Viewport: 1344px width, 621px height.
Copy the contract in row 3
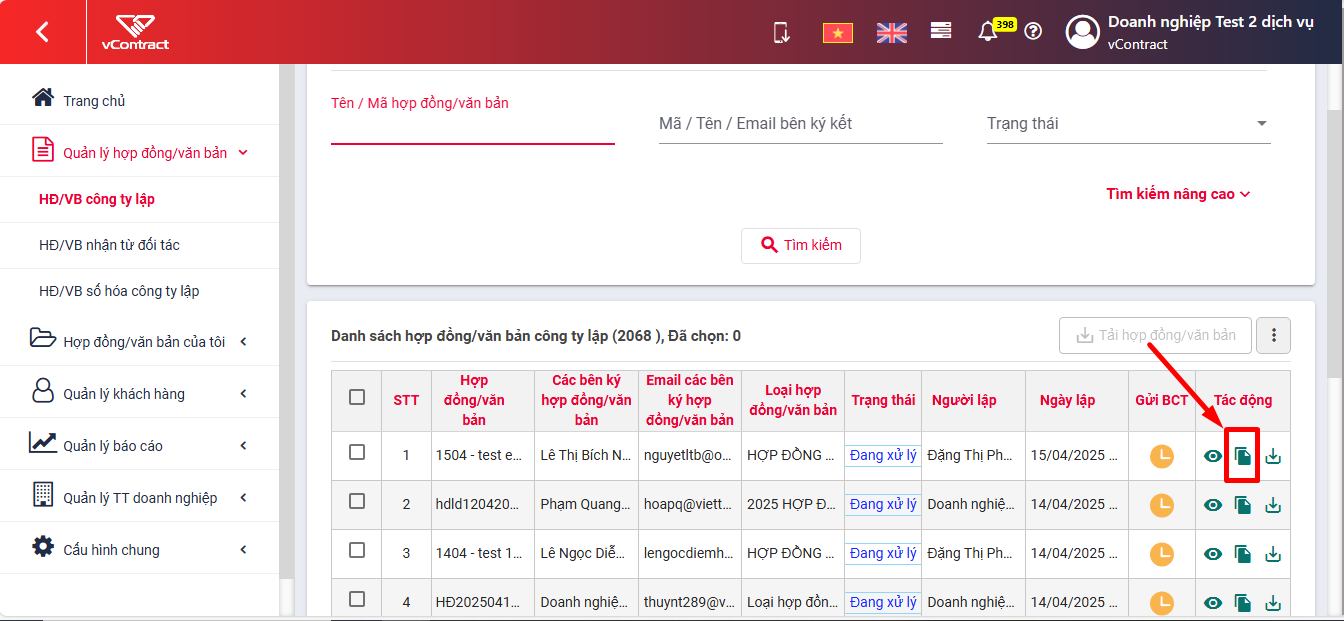pyautogui.click(x=1242, y=553)
